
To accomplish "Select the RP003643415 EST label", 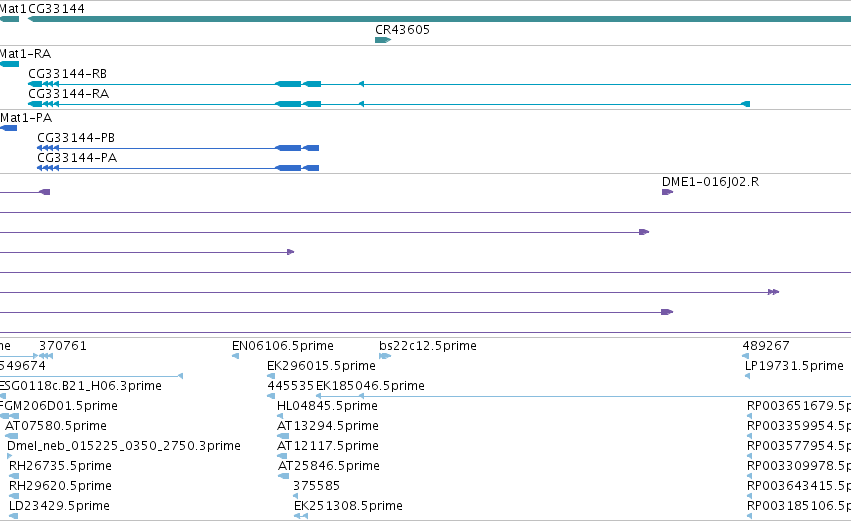I will point(799,486).
